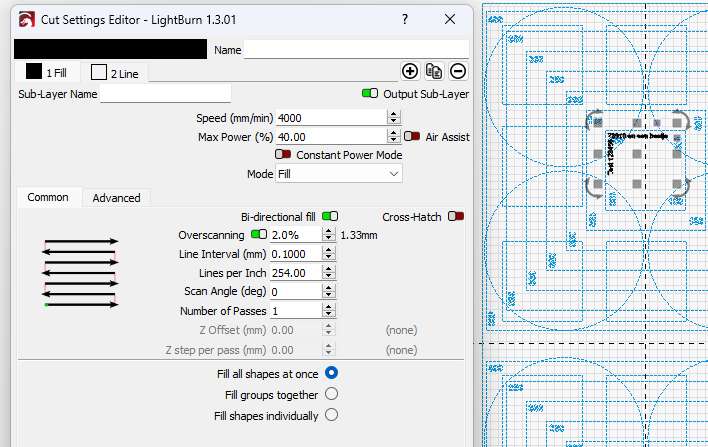The width and height of the screenshot is (708, 447).
Task: Click into the layer Name field
Action: [356, 49]
